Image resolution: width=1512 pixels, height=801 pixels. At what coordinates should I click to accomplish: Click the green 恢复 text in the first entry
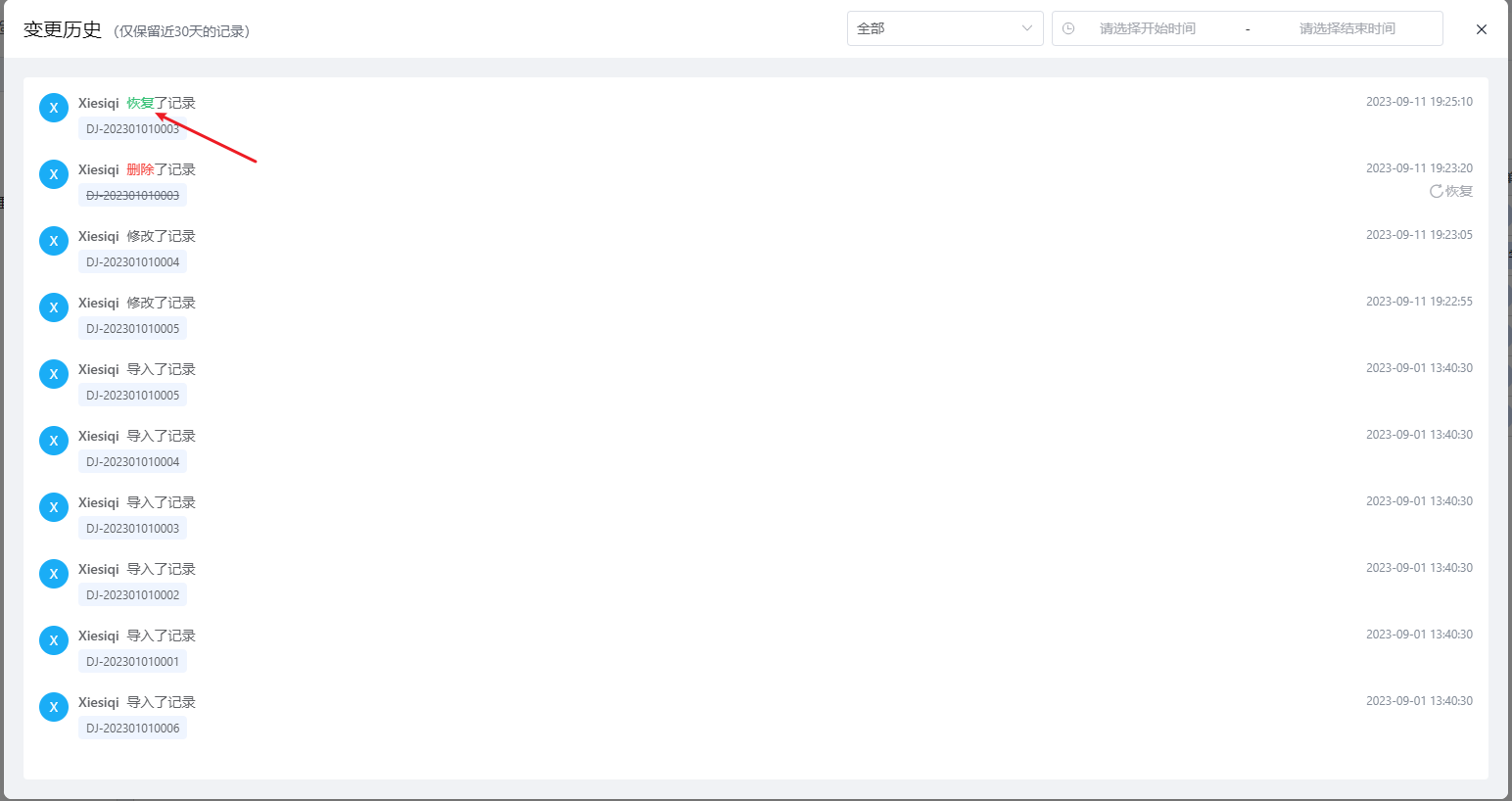[140, 103]
